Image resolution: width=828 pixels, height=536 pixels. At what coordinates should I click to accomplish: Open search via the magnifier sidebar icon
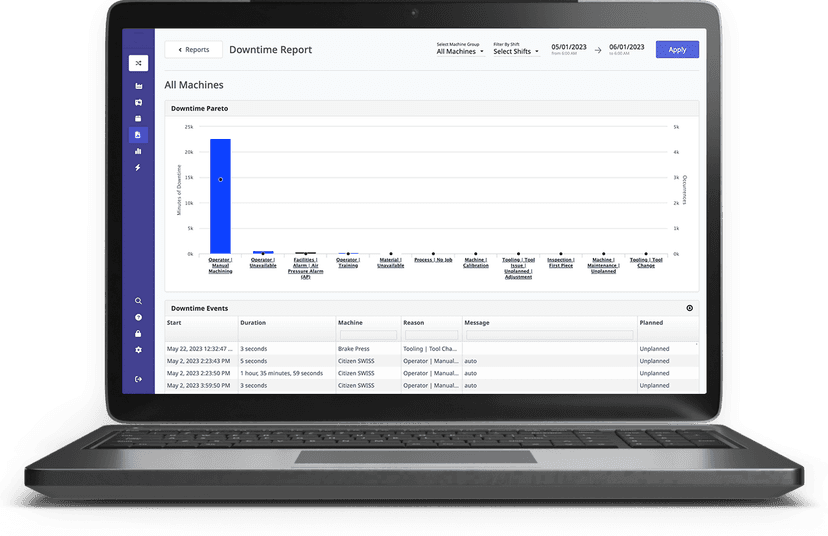138,301
